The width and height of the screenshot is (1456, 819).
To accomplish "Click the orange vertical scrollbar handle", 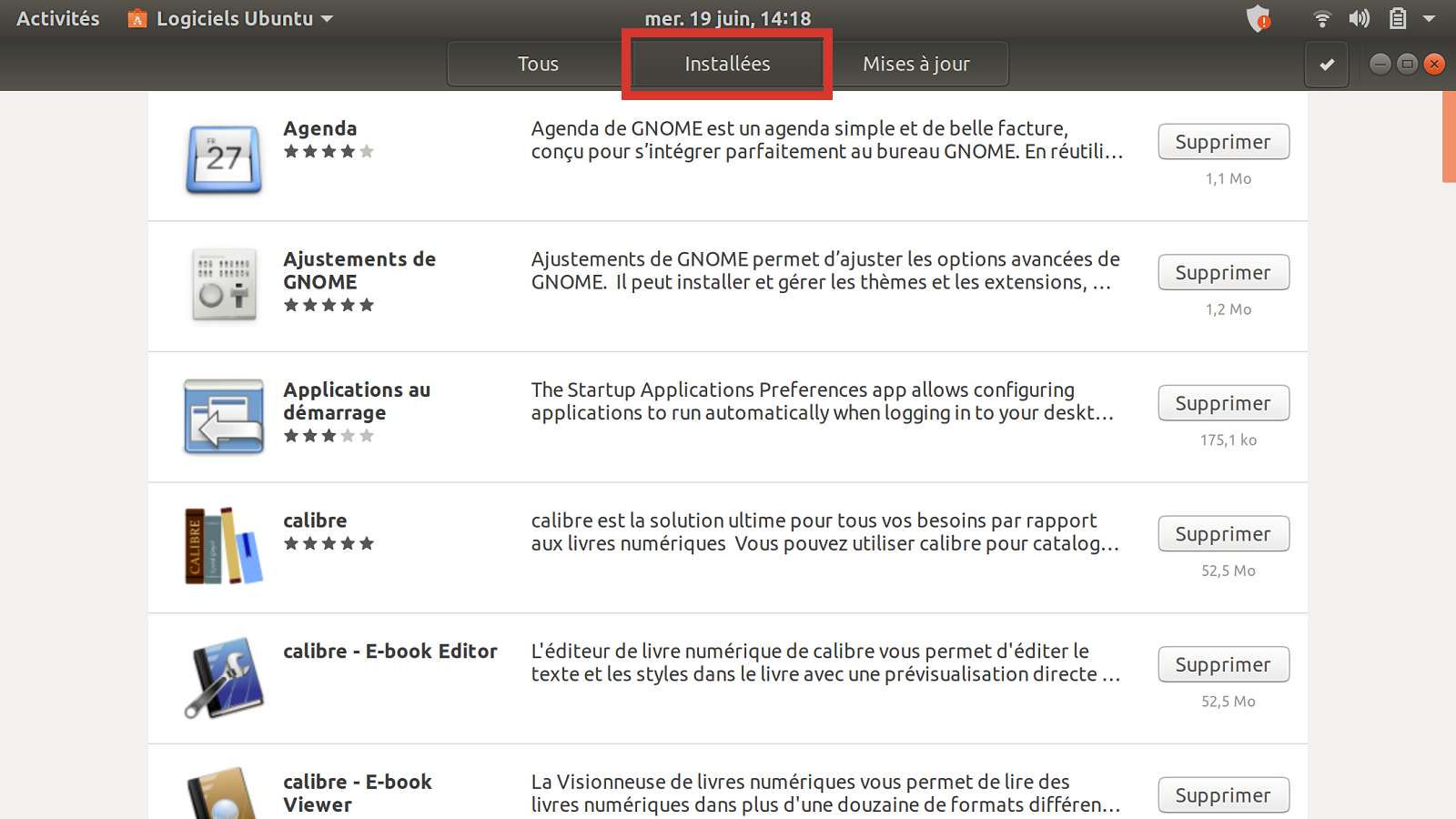I will pyautogui.click(x=1449, y=136).
